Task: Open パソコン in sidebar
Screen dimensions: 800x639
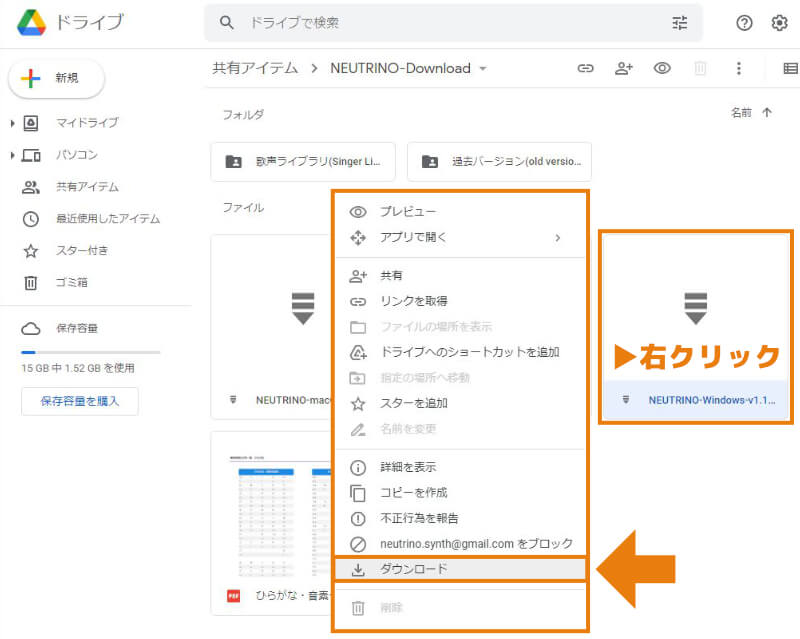Action: click(x=77, y=155)
